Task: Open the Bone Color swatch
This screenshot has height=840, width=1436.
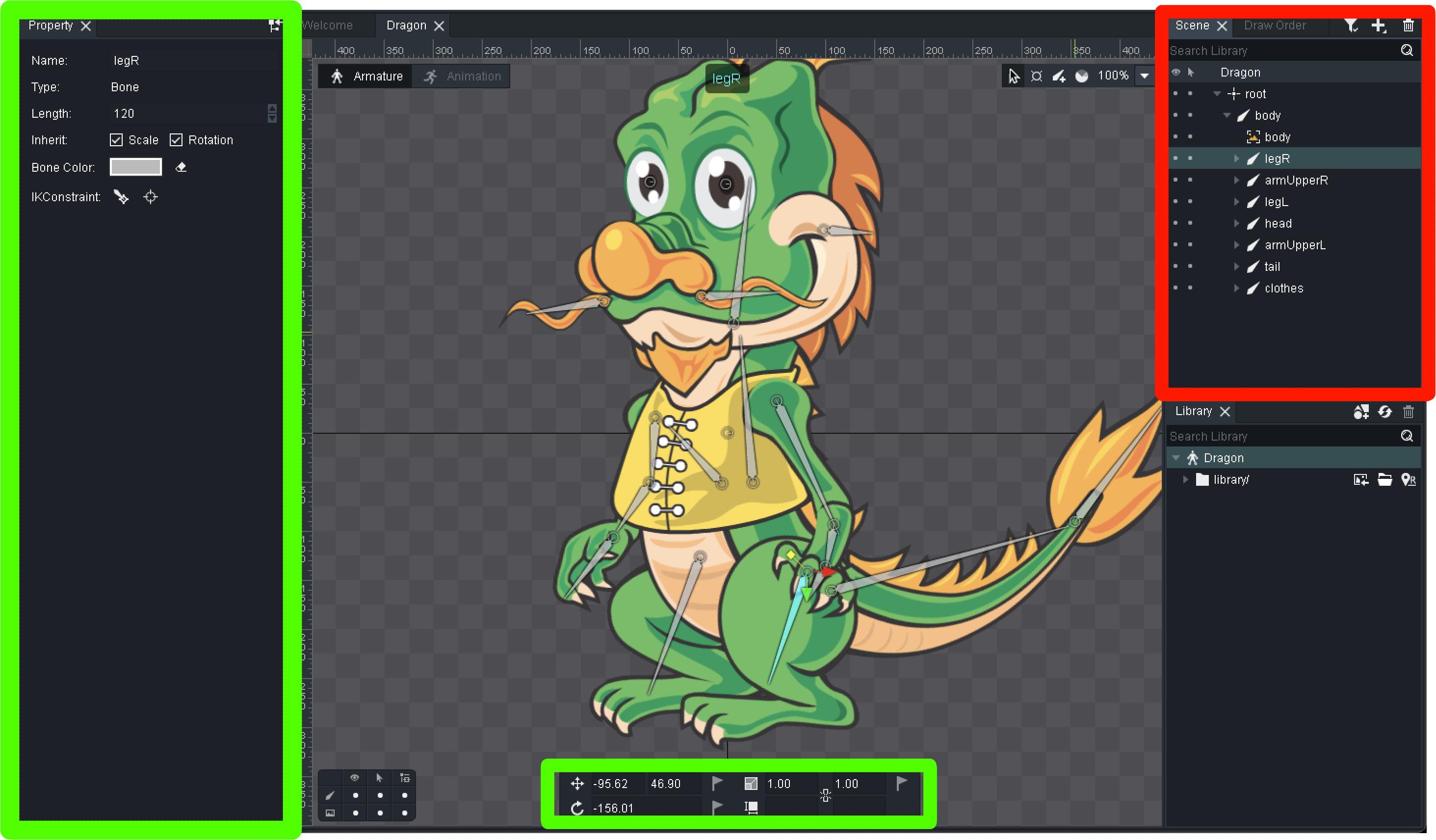Action: (135, 167)
